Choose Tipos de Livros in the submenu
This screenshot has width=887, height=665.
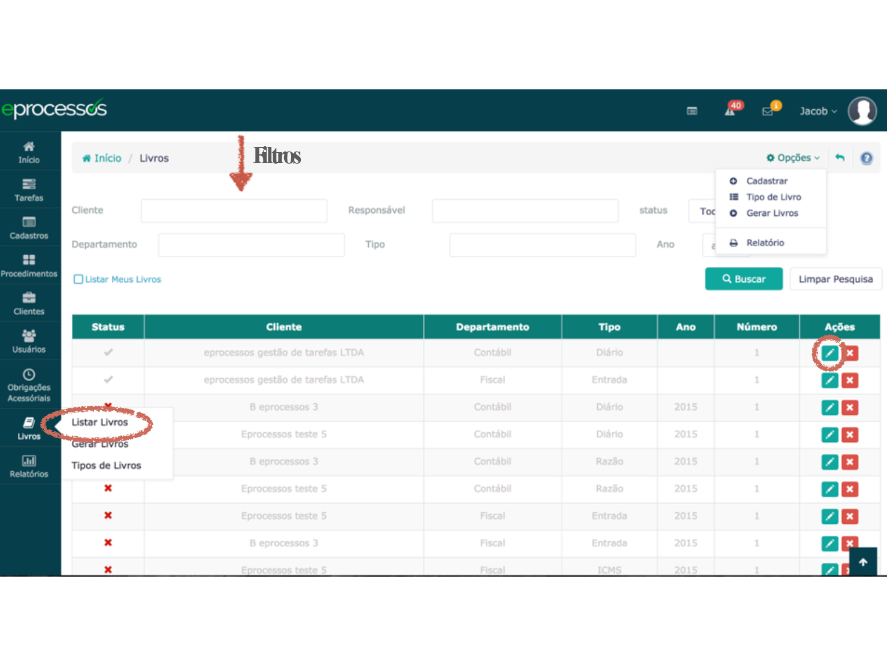106,465
